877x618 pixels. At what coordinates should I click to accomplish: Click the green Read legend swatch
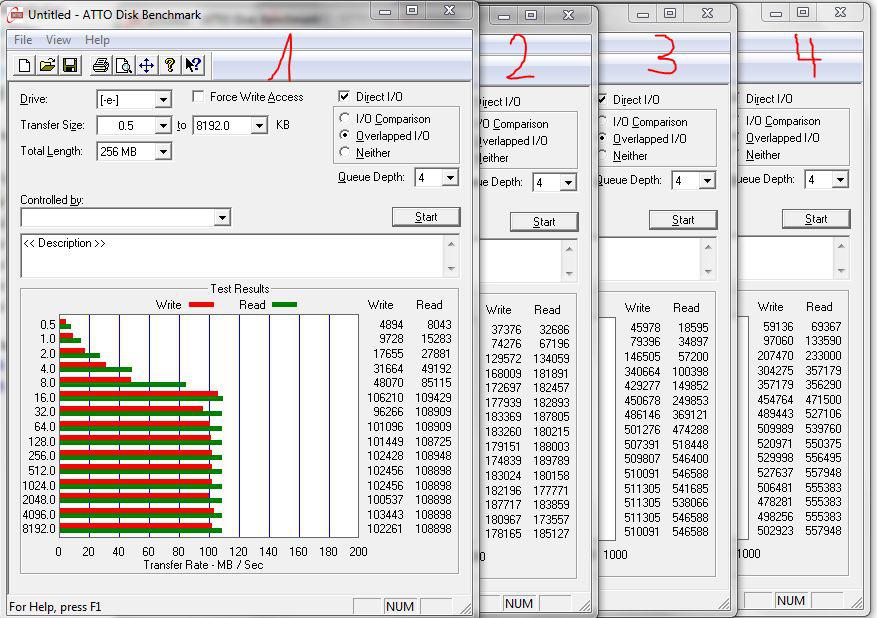284,305
